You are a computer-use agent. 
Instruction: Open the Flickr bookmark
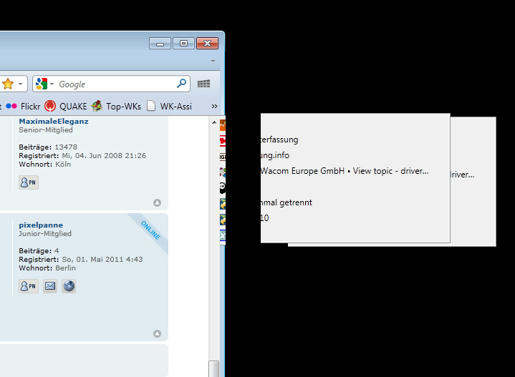[23, 106]
